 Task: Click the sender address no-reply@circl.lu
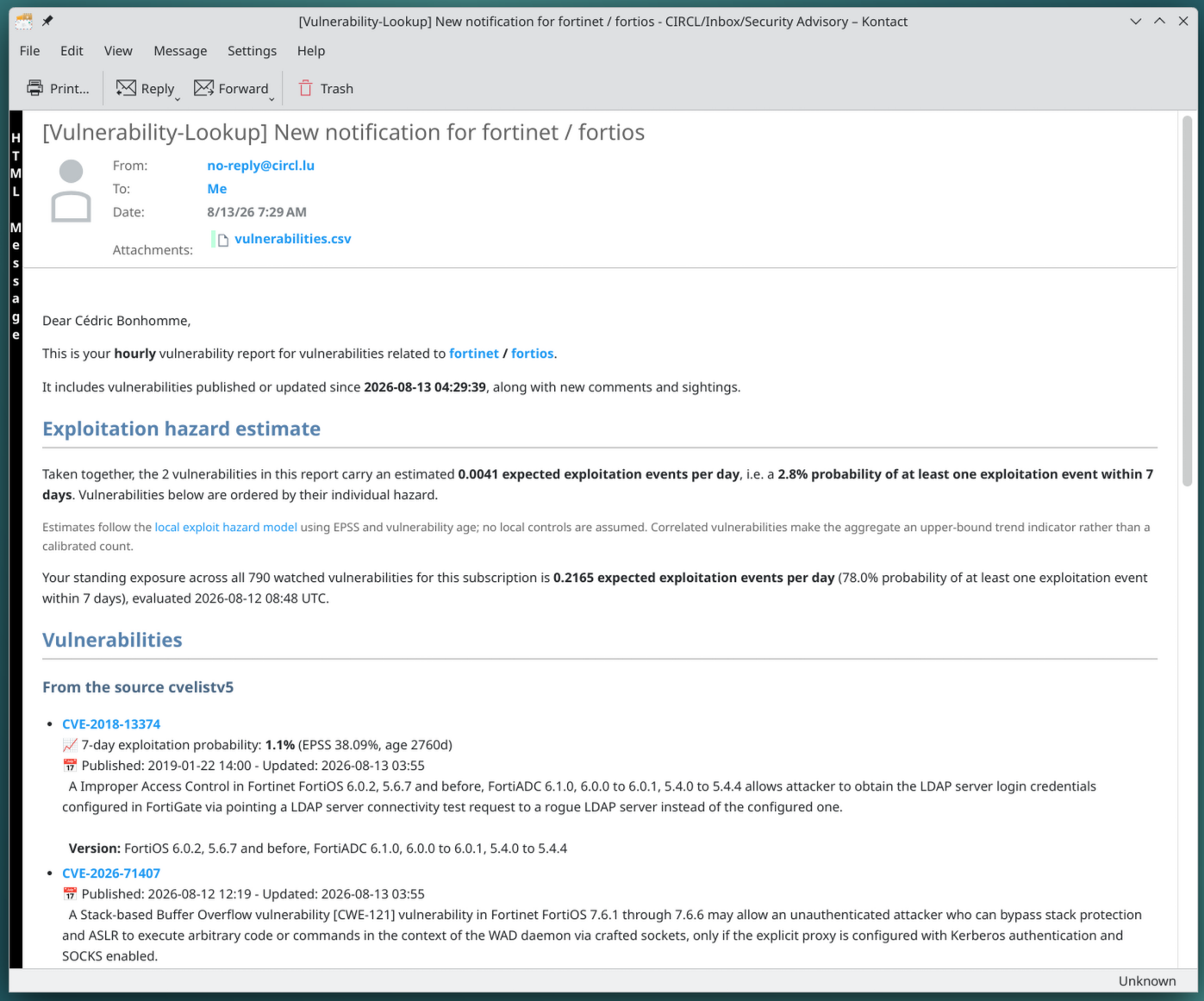point(260,166)
